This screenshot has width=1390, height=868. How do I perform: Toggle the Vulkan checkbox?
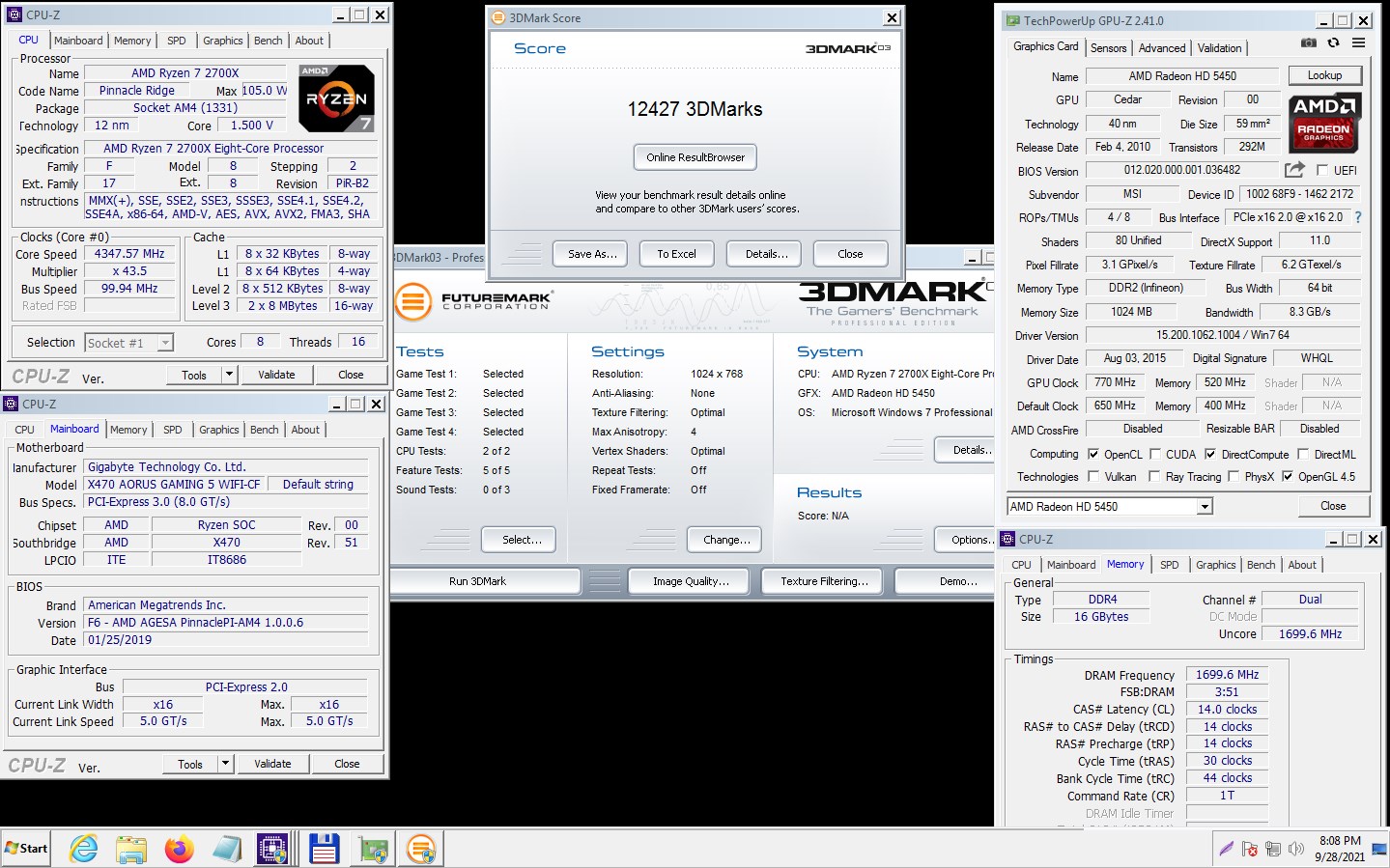click(x=1093, y=476)
